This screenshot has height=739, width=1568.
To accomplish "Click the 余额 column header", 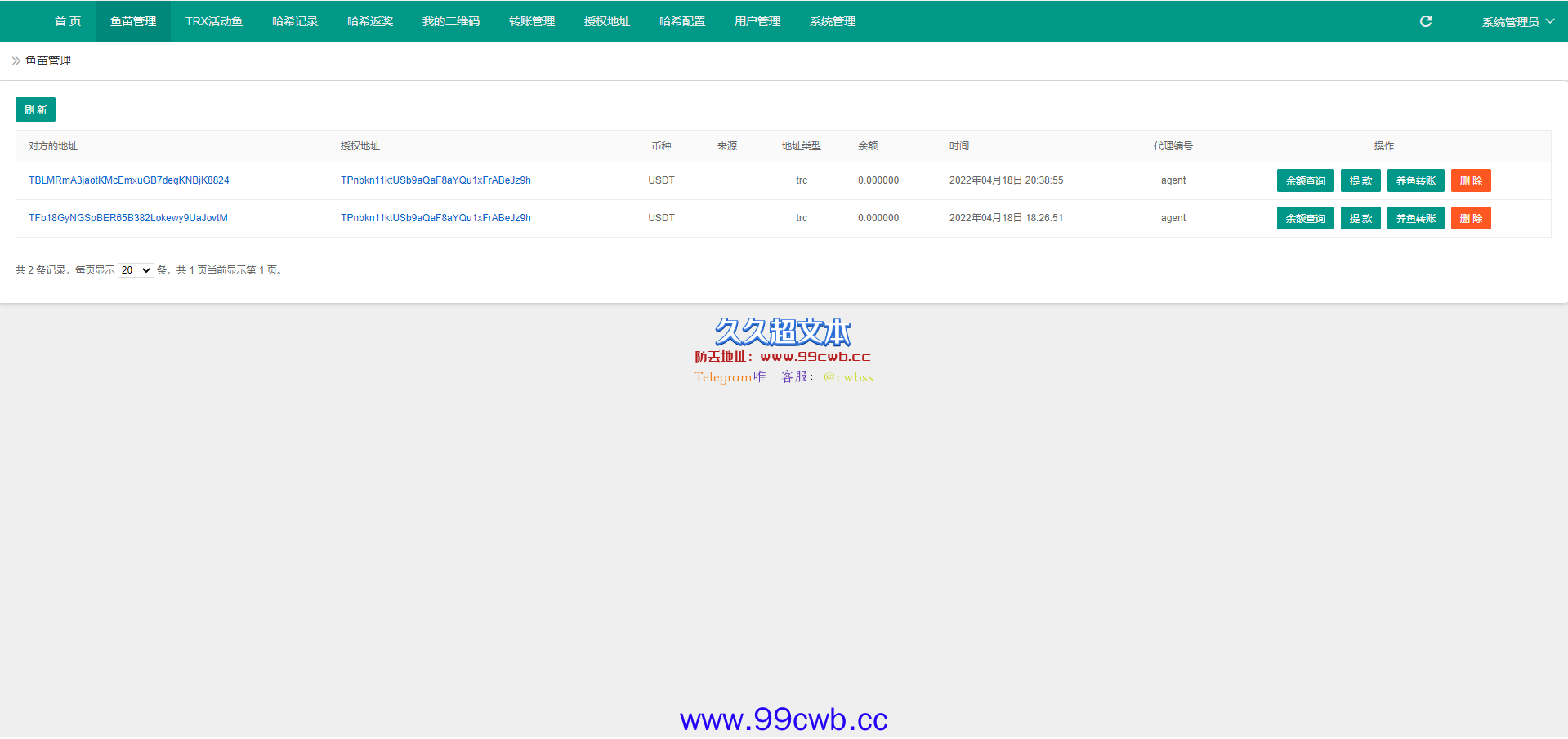I will (868, 146).
